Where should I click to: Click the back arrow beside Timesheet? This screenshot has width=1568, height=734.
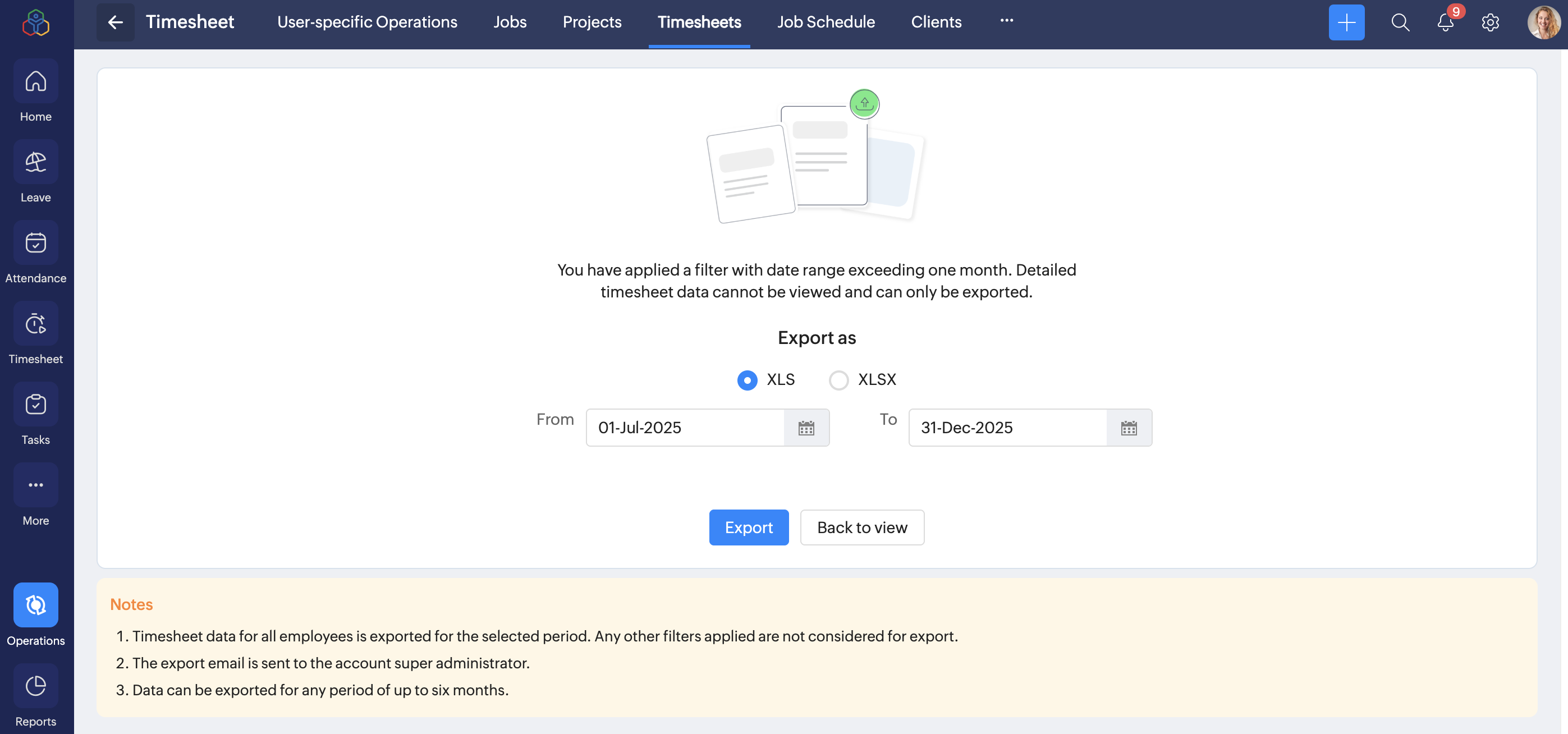coord(115,22)
